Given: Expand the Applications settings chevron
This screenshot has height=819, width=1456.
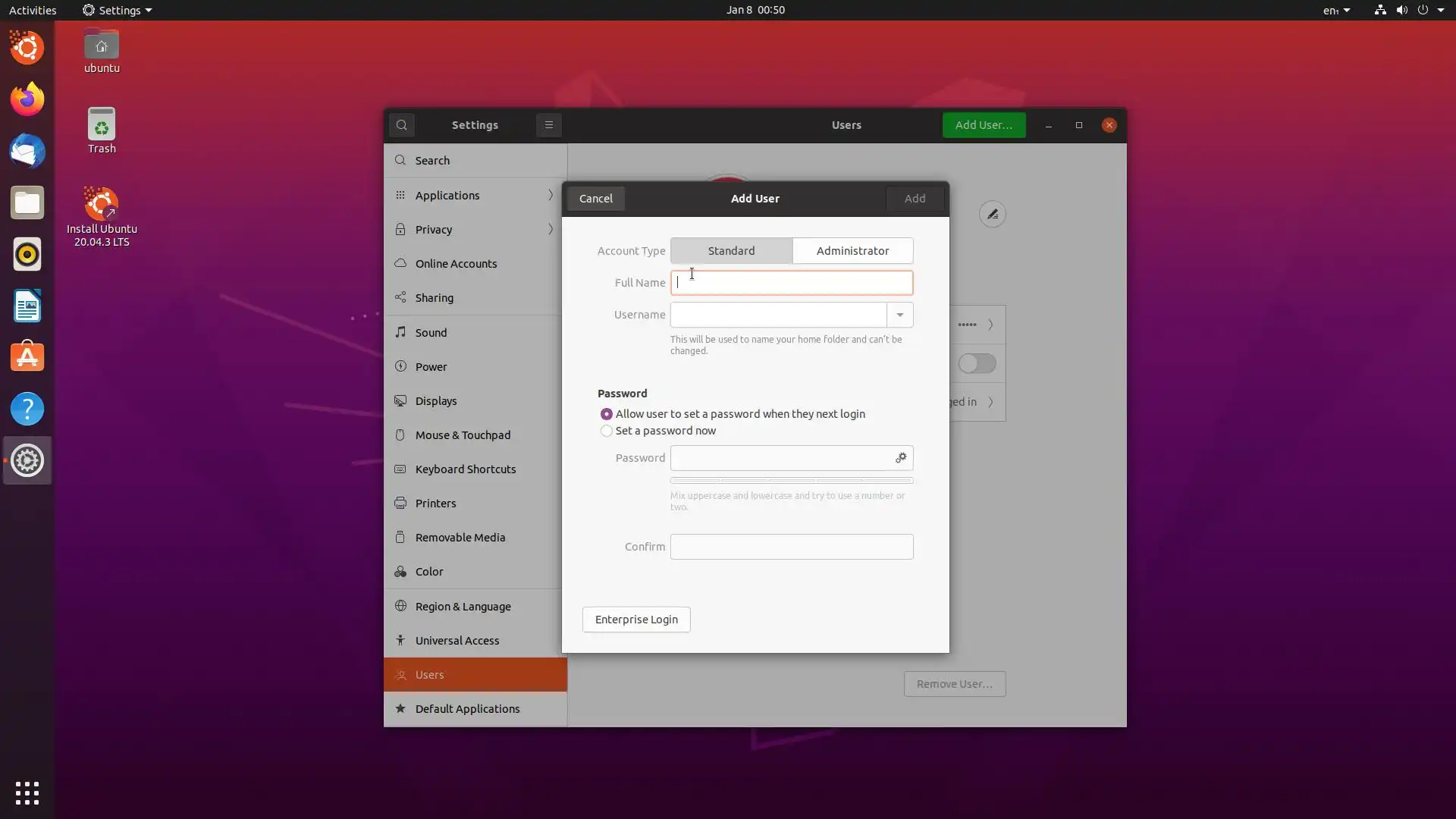Looking at the screenshot, I should [x=551, y=196].
